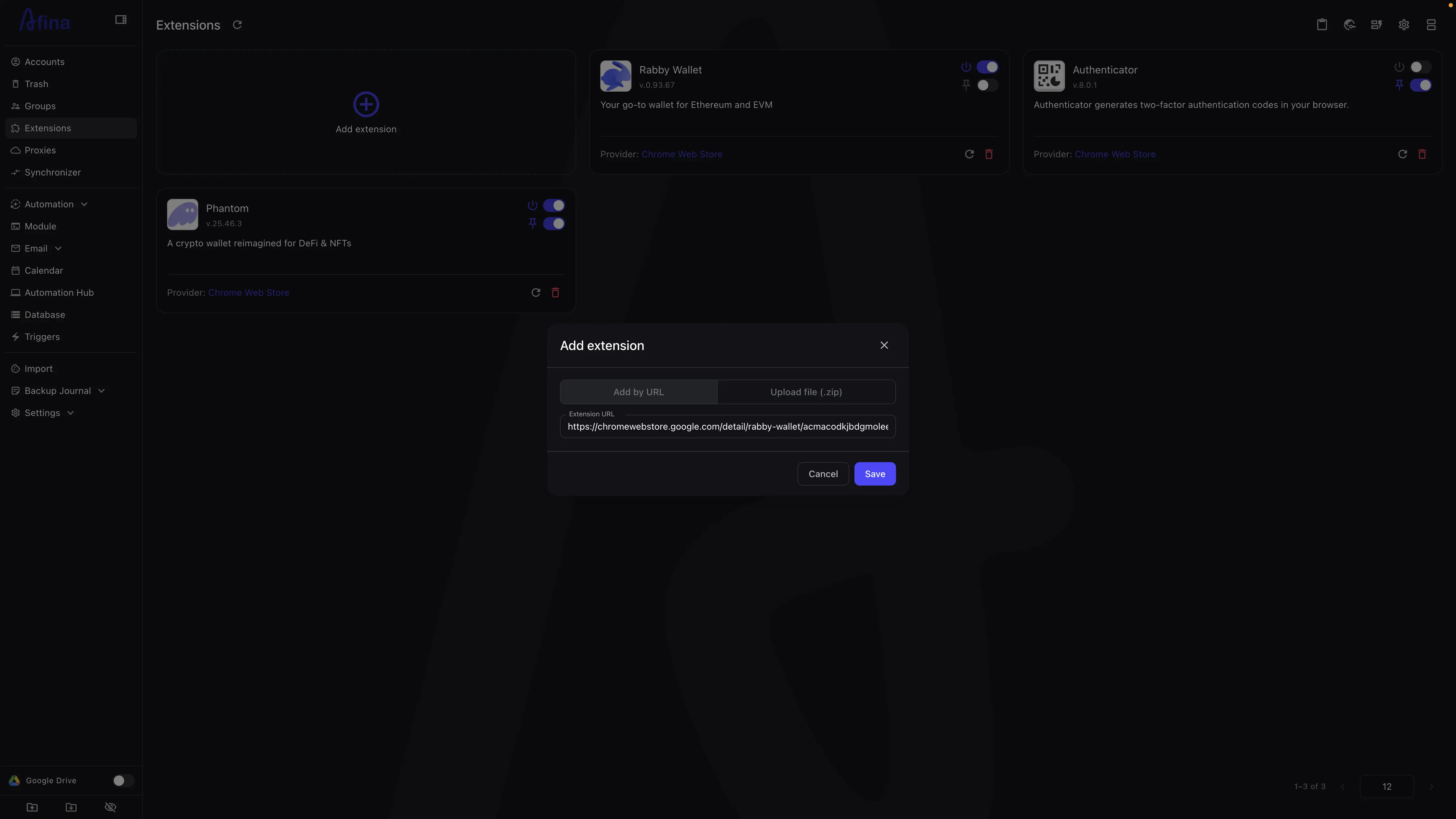This screenshot has height=819, width=1456.
Task: Click the Authenticator red trash icon
Action: [x=1422, y=154]
